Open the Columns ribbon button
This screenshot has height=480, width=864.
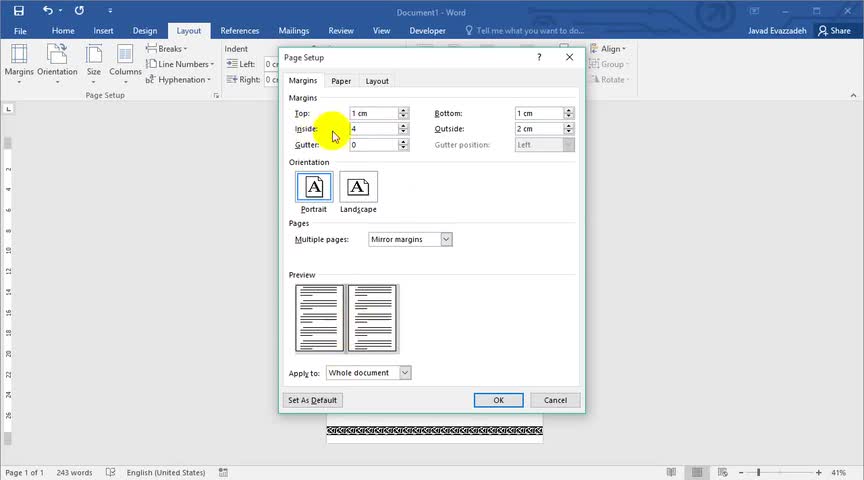click(125, 64)
